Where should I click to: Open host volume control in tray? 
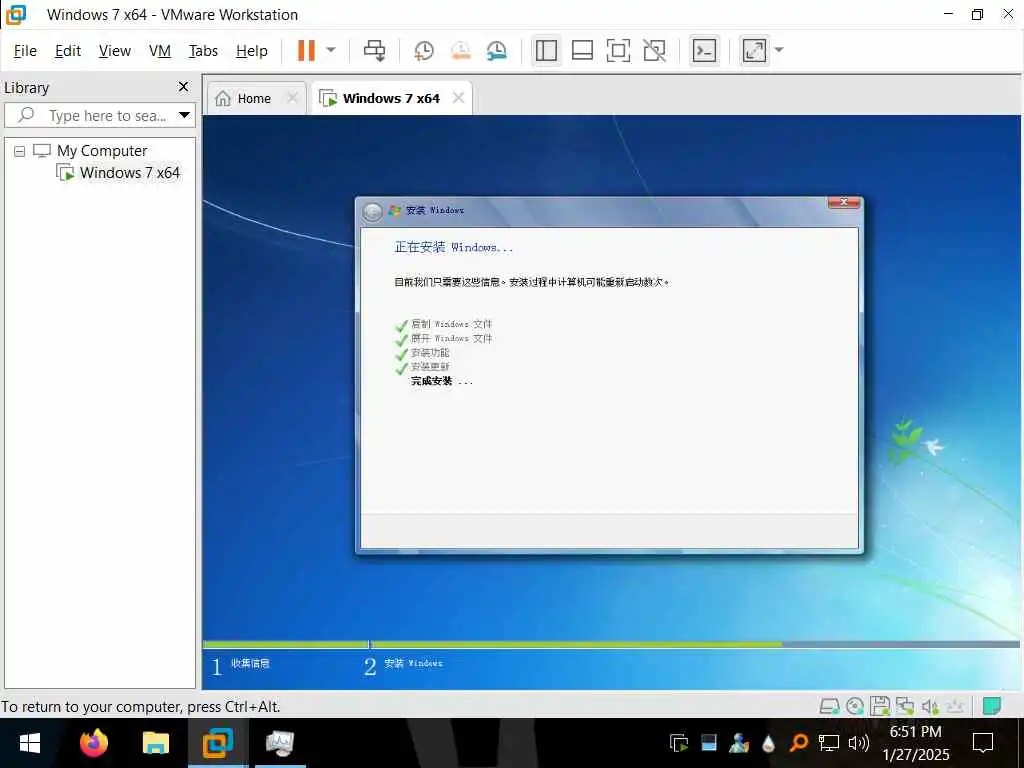point(858,743)
